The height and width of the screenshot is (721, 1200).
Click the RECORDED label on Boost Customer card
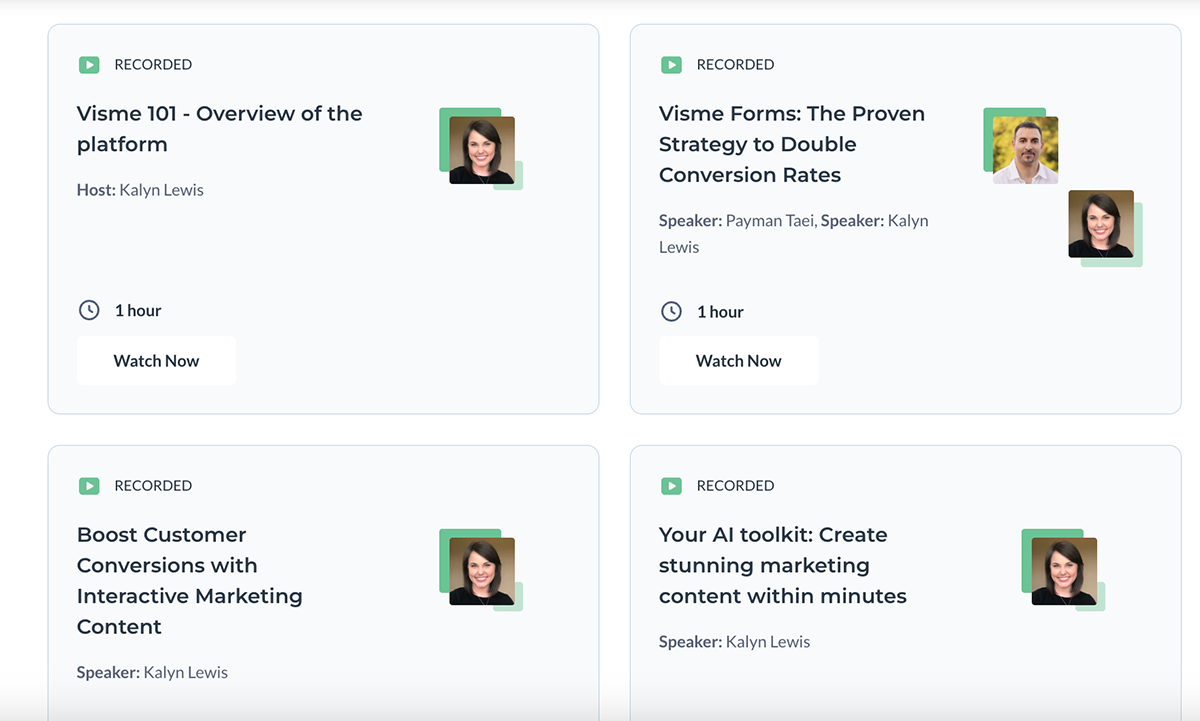pyautogui.click(x=156, y=485)
